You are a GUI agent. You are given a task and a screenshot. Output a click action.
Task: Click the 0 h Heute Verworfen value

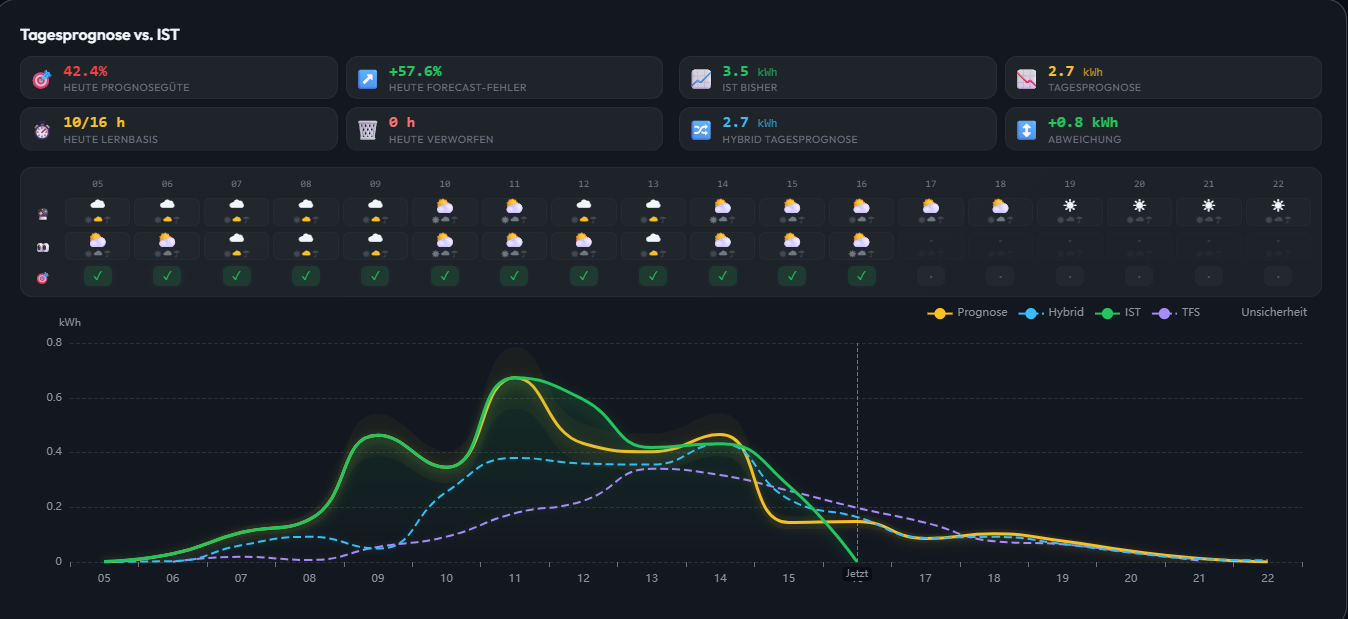click(402, 123)
